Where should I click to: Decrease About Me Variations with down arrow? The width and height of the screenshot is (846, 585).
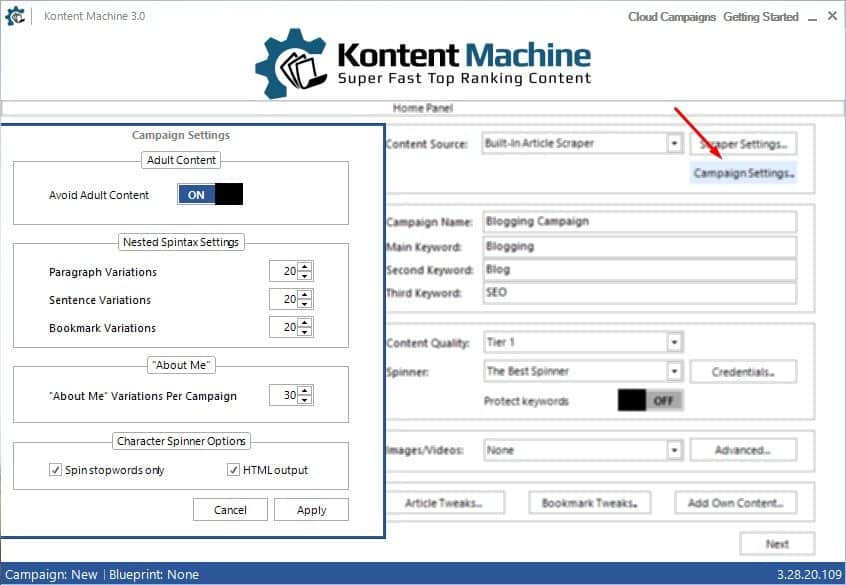click(x=305, y=400)
